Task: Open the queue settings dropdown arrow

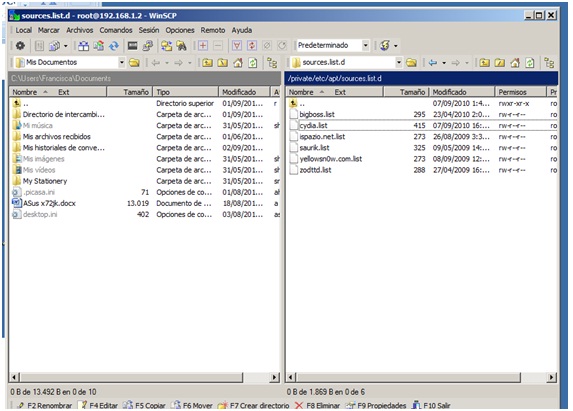Action: click(x=66, y=46)
